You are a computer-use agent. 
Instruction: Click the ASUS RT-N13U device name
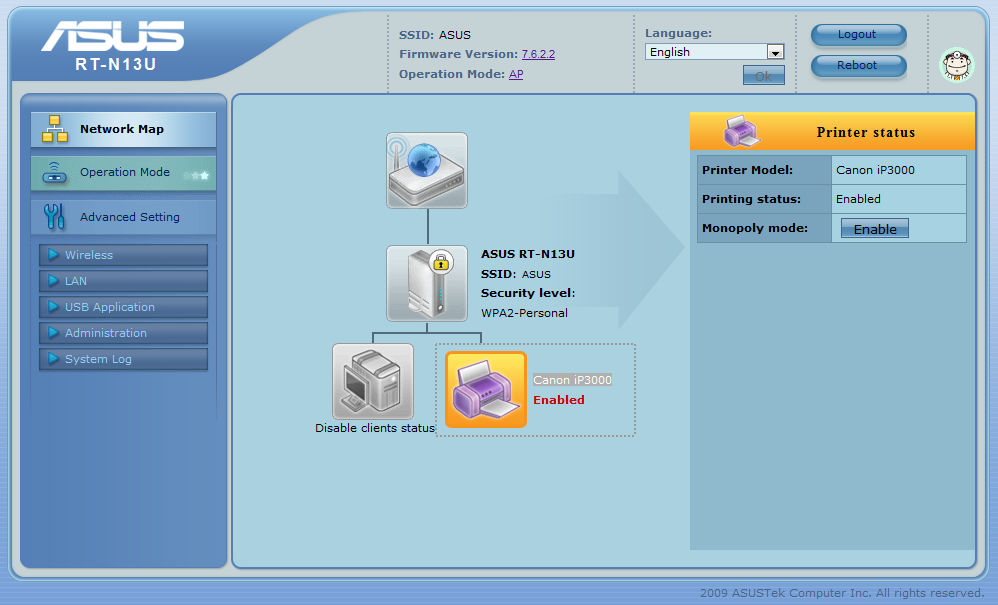(528, 254)
